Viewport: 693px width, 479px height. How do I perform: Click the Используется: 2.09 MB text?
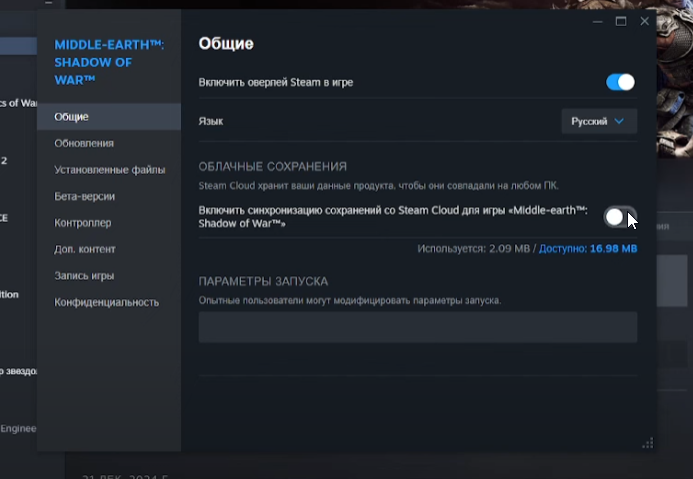tap(473, 249)
